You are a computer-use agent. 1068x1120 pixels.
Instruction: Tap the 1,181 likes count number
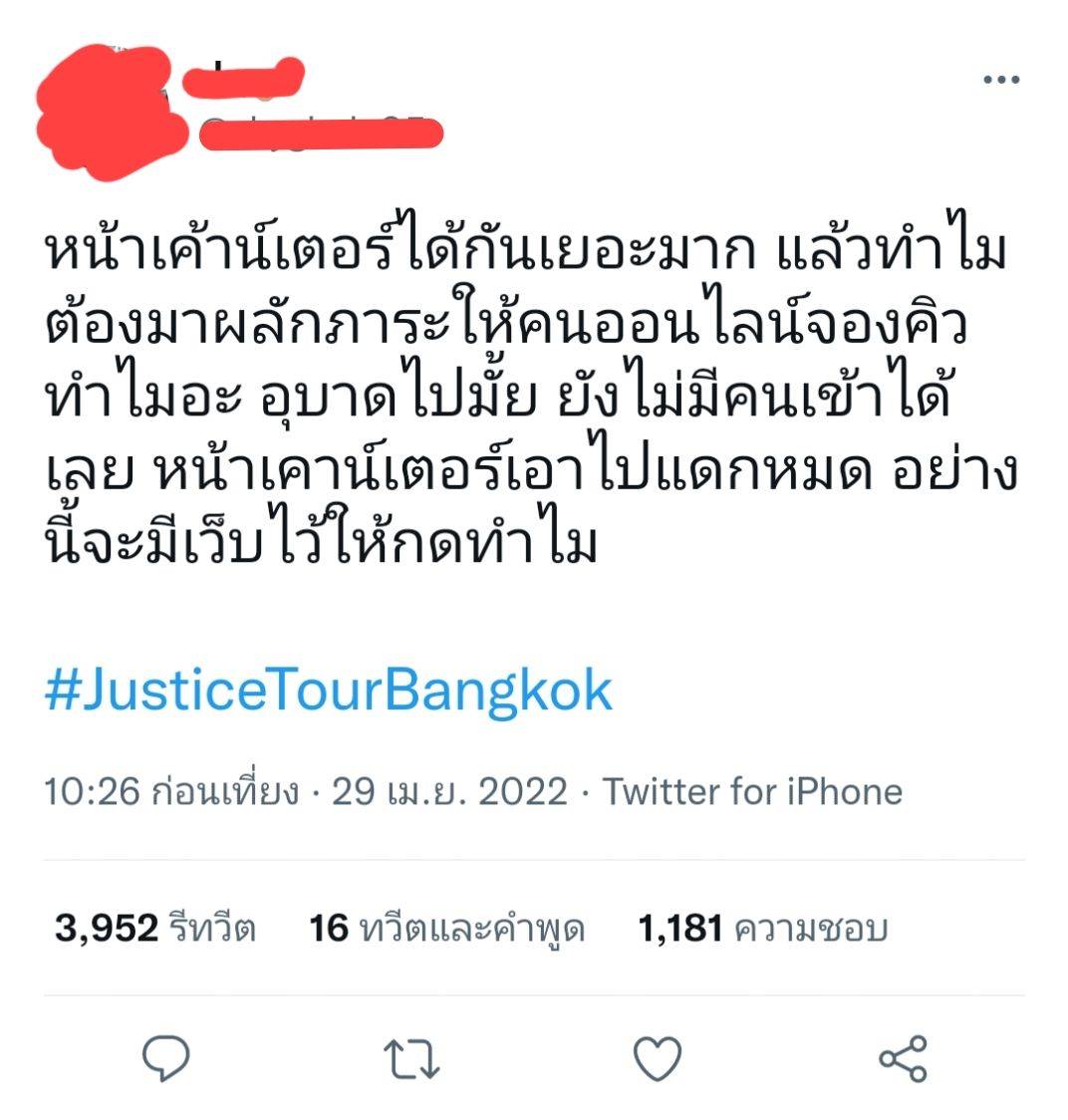[x=680, y=929]
